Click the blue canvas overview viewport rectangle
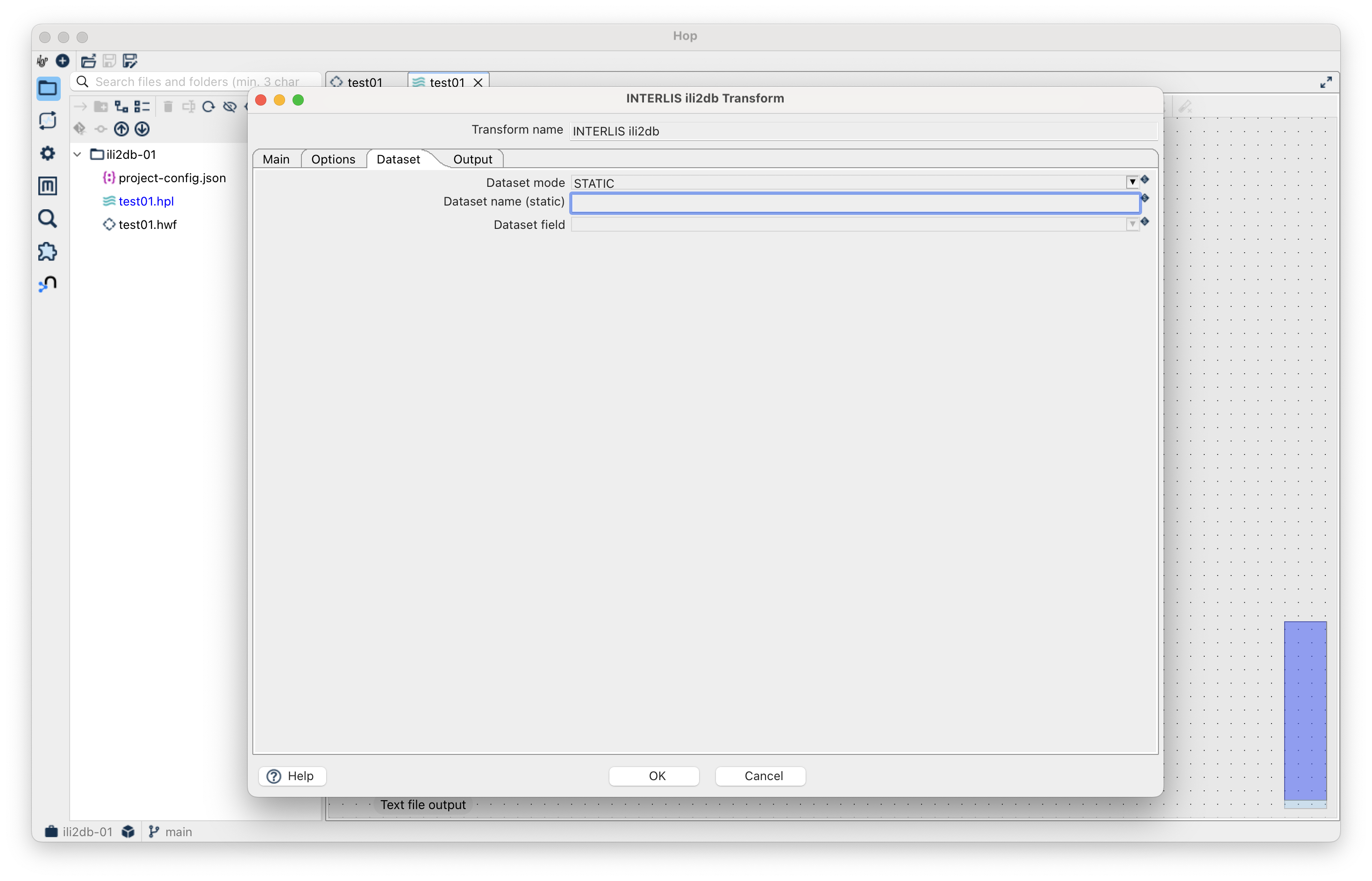1372x881 pixels. pos(1305,710)
